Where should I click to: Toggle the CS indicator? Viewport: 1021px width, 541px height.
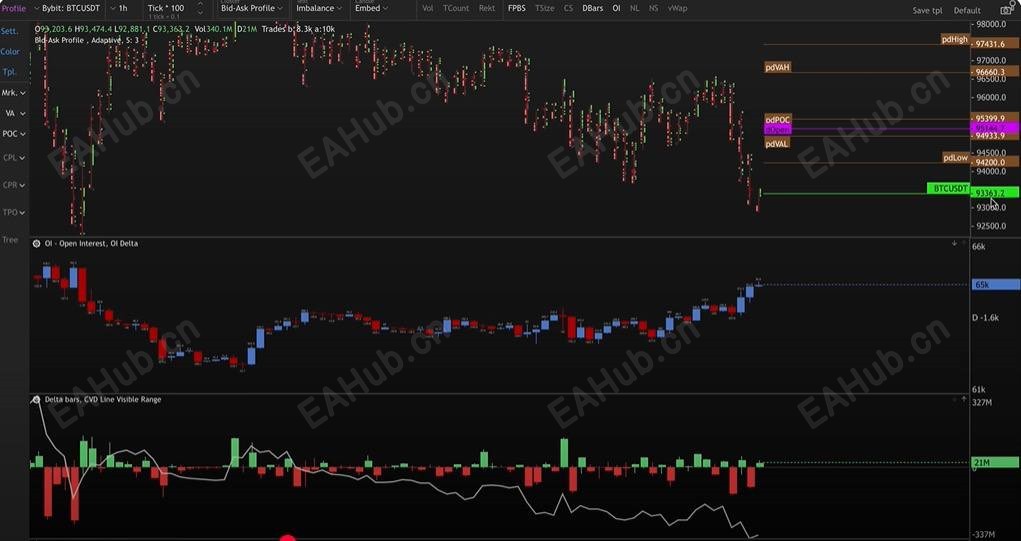pos(568,8)
